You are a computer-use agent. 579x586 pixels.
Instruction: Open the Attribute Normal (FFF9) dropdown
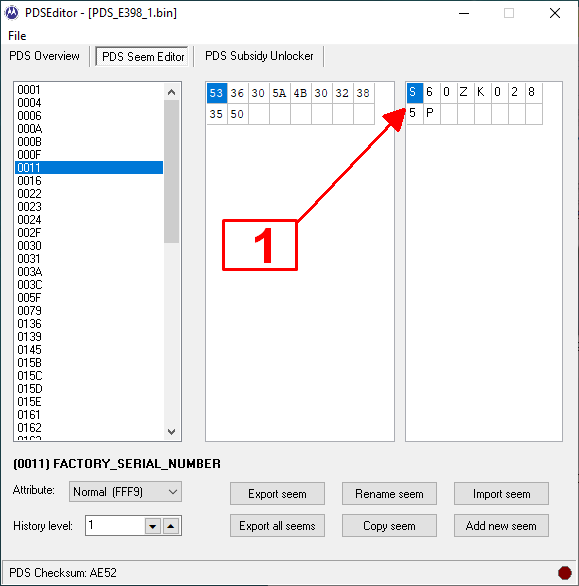pos(126,491)
